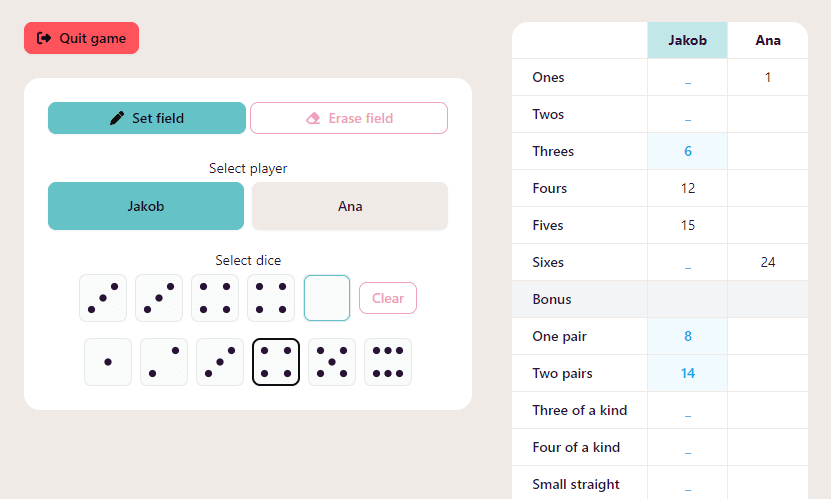The image size is (831, 499).
Task: Select player Ana
Action: [350, 206]
